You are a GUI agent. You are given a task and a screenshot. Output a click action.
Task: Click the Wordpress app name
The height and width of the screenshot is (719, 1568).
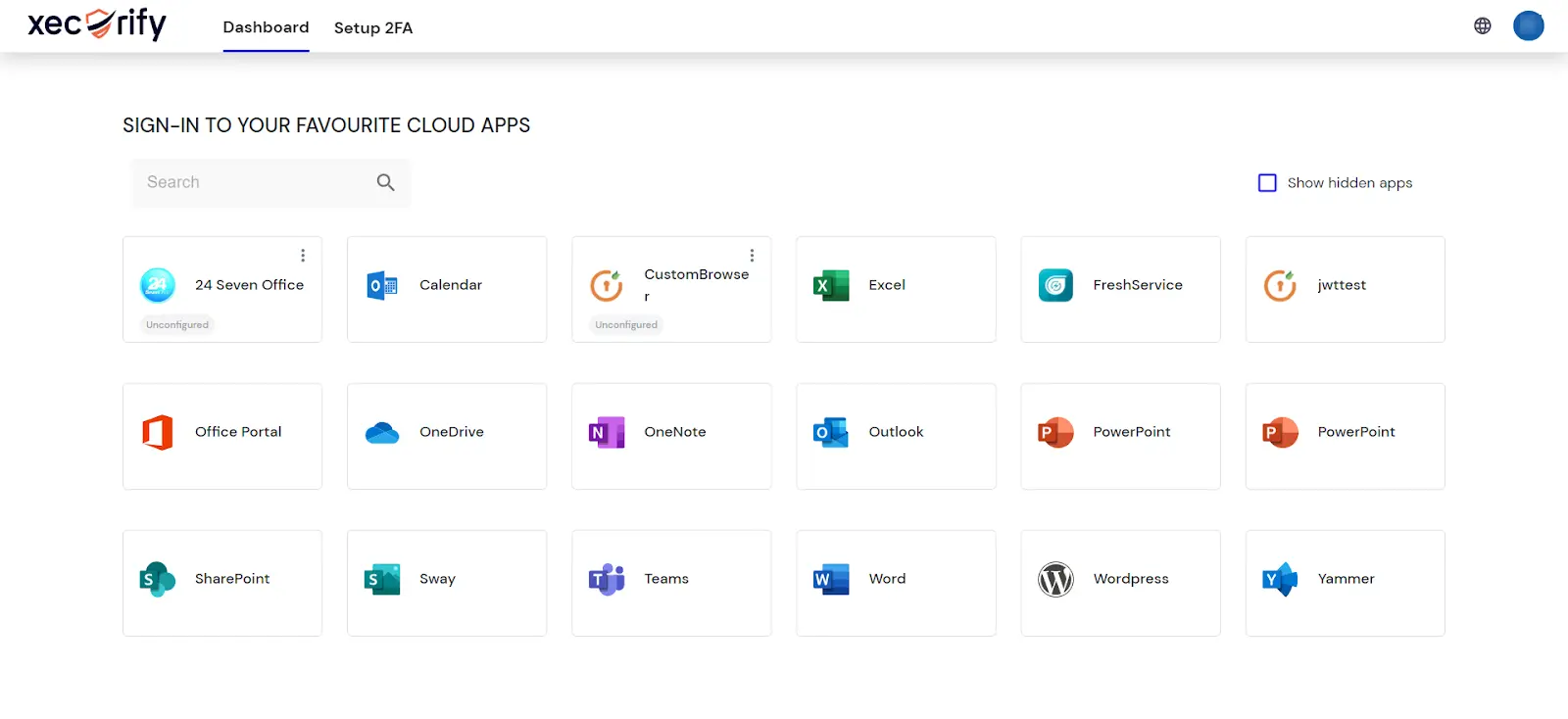1131,579
